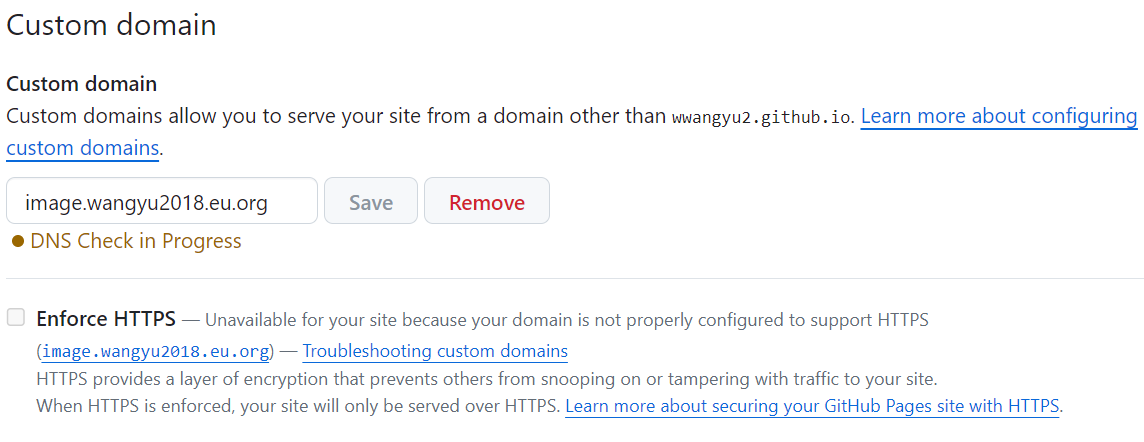Click the grayed-out Save button

click(371, 201)
